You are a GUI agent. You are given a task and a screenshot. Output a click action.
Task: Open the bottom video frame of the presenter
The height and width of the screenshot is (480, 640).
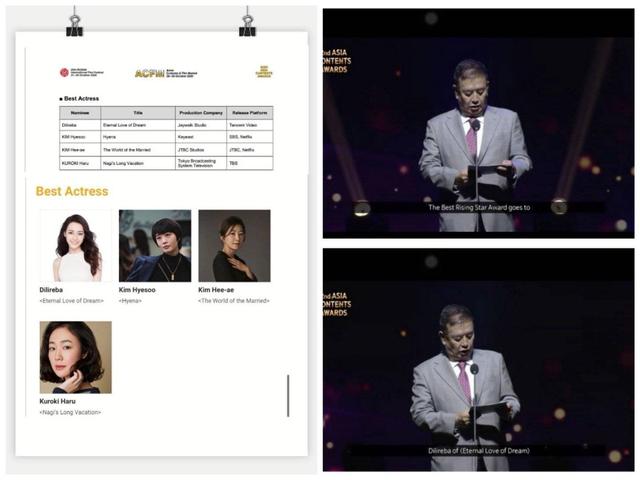[x=478, y=360]
